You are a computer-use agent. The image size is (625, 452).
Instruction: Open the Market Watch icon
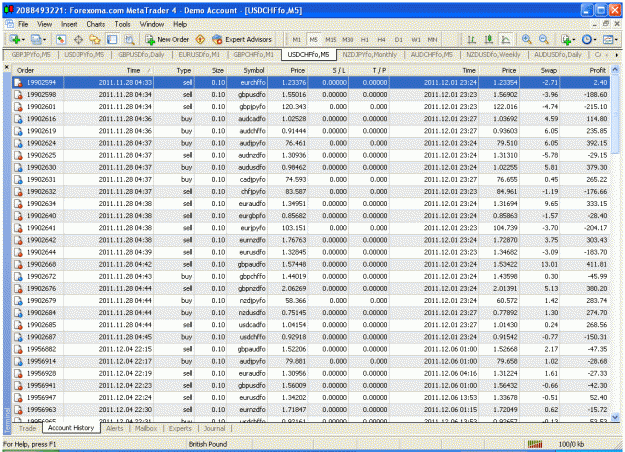pyautogui.click(x=61, y=39)
